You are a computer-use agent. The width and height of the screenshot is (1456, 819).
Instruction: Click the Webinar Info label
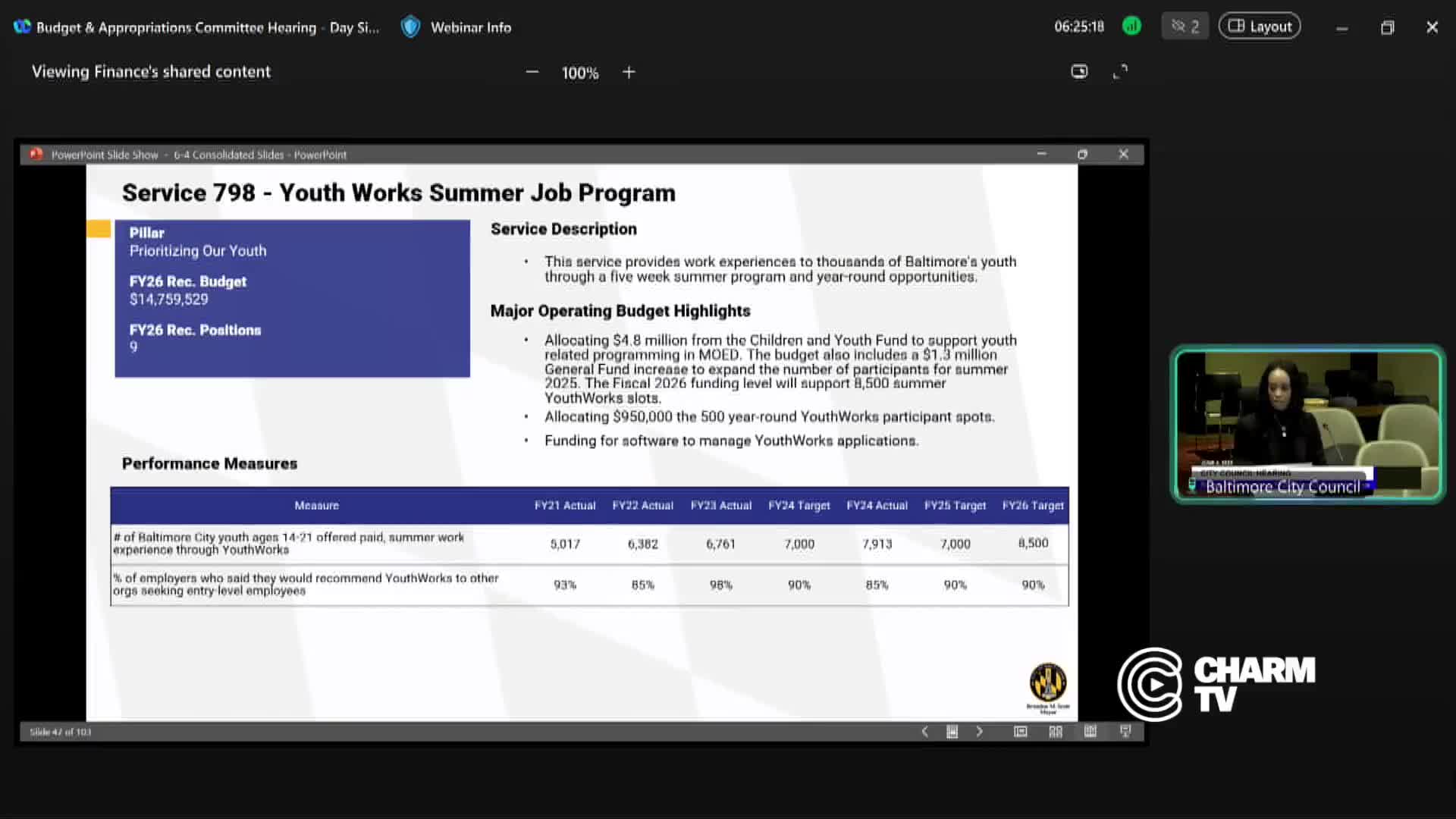pos(471,27)
